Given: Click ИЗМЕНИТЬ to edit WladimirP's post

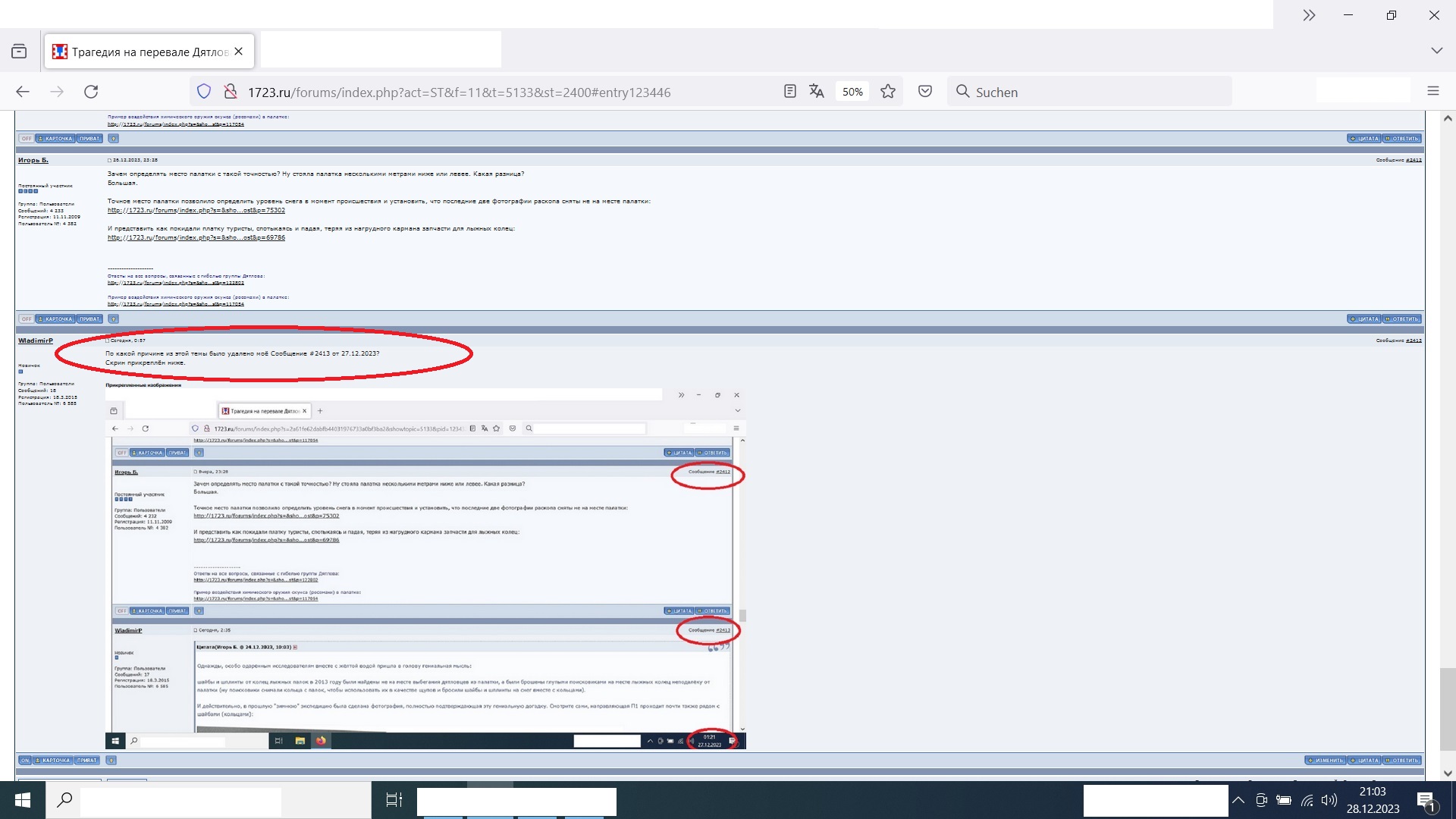Looking at the screenshot, I should point(1326,761).
